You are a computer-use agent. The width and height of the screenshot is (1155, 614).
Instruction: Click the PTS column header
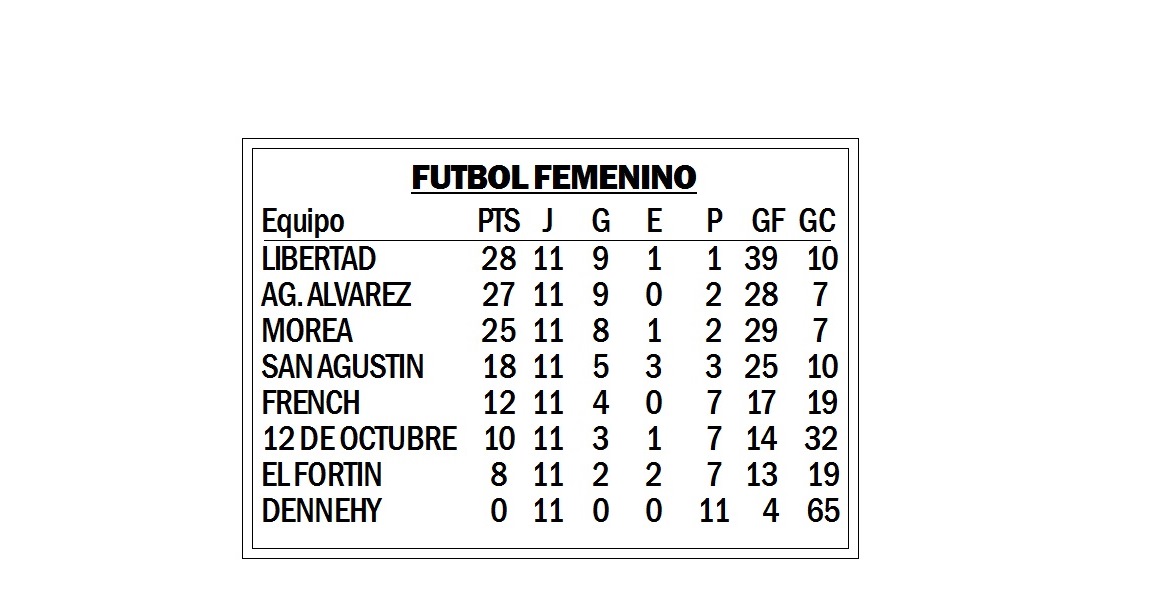click(x=499, y=221)
